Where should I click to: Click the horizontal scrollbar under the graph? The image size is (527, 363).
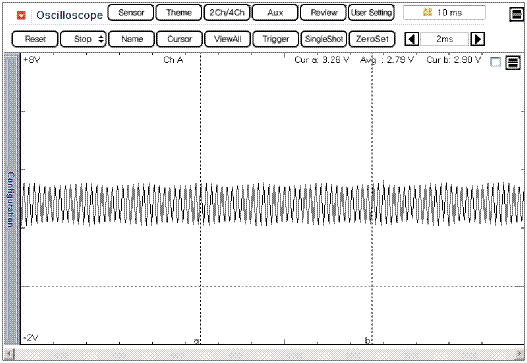click(x=264, y=354)
